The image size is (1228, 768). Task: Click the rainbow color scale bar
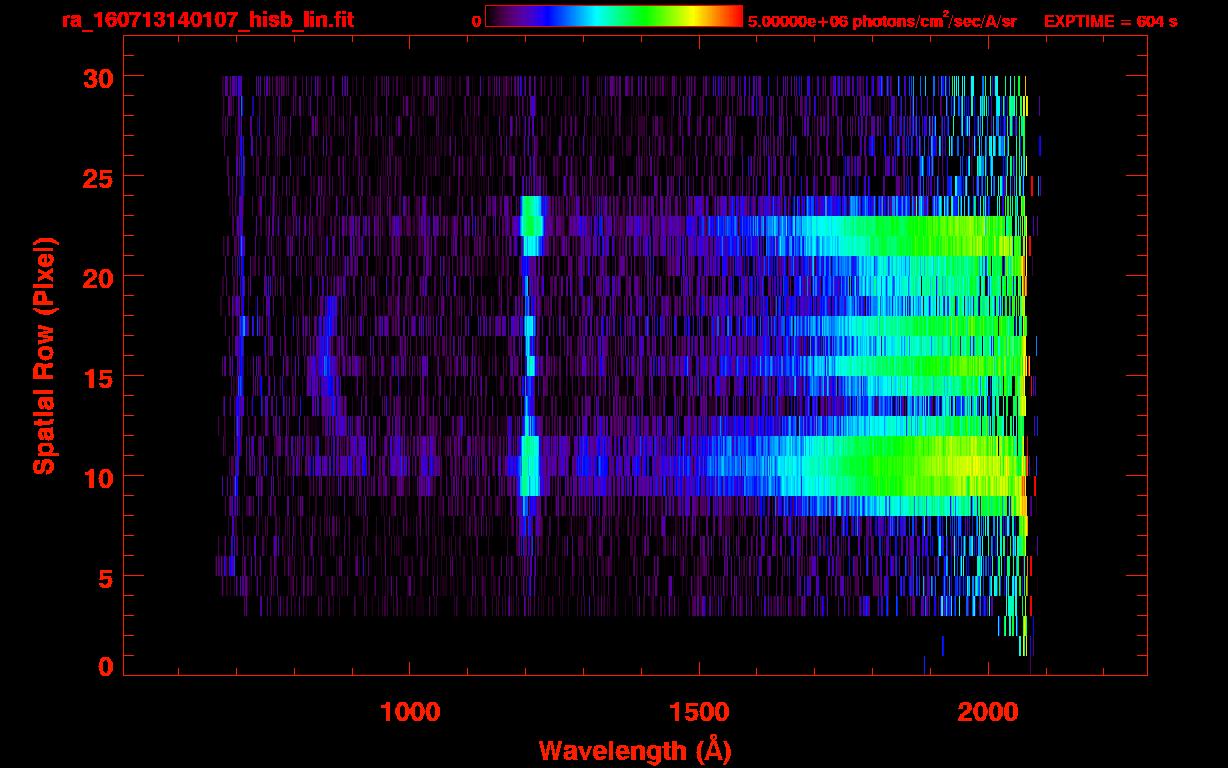(614, 16)
